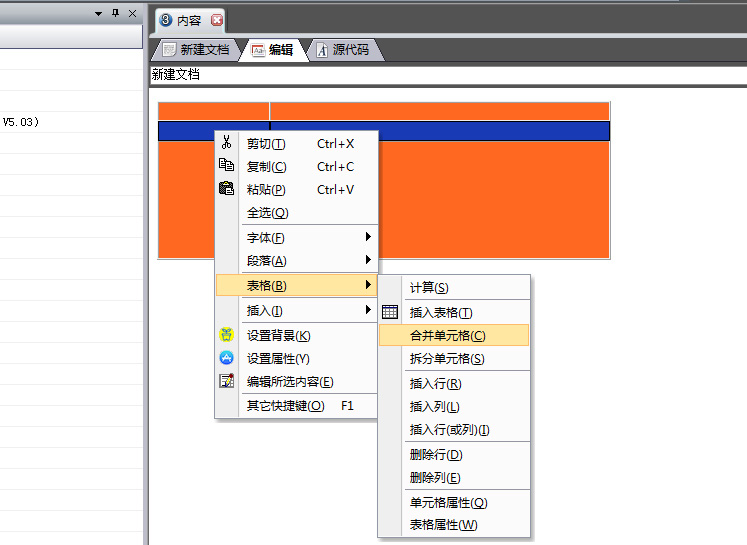The width and height of the screenshot is (747, 545).
Task: Click the scissors Cut icon
Action: click(227, 143)
